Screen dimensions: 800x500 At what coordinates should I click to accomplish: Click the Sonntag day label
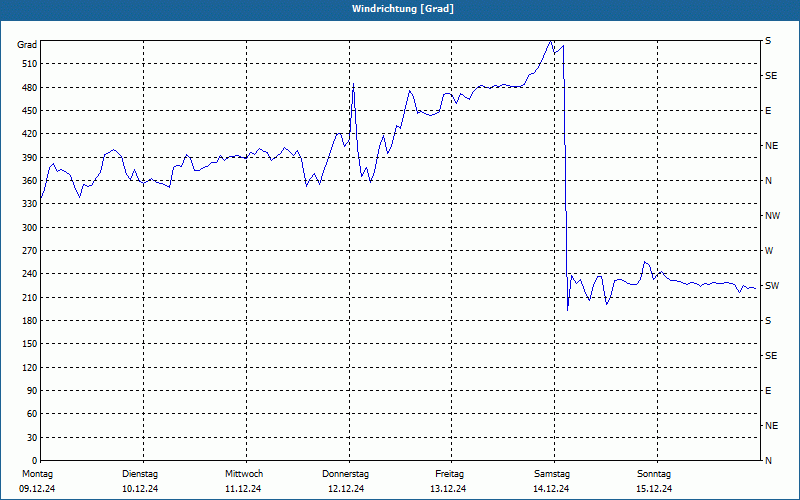tap(654, 474)
